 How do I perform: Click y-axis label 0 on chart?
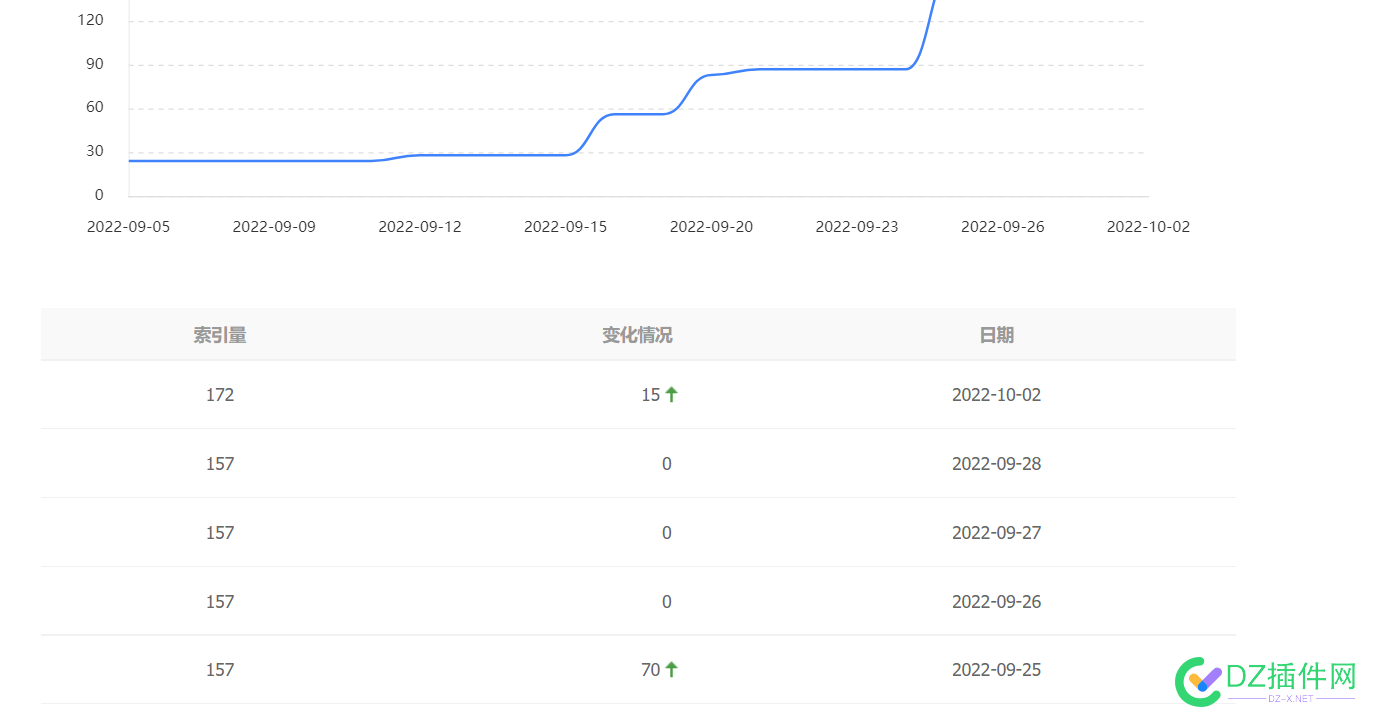coord(99,195)
